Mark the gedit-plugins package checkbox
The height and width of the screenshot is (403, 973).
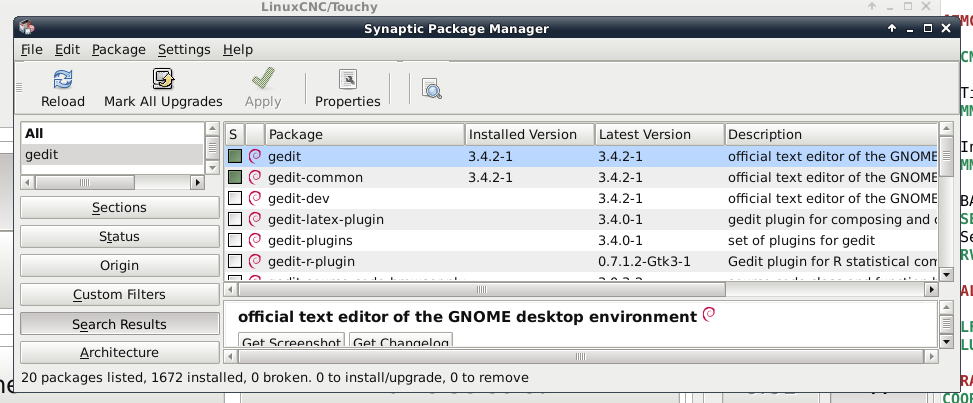coord(235,240)
